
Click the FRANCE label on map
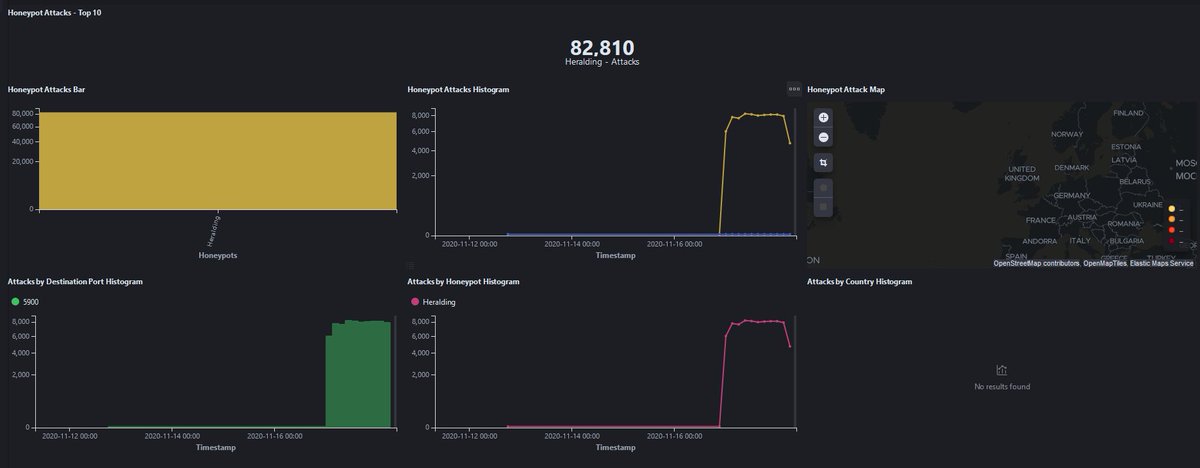(1041, 220)
